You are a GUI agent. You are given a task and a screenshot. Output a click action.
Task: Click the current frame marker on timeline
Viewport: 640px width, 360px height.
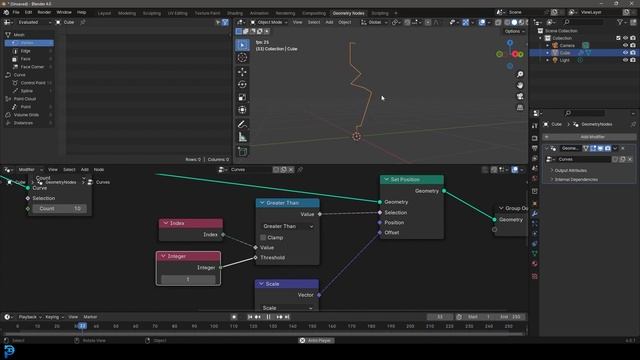point(82,326)
